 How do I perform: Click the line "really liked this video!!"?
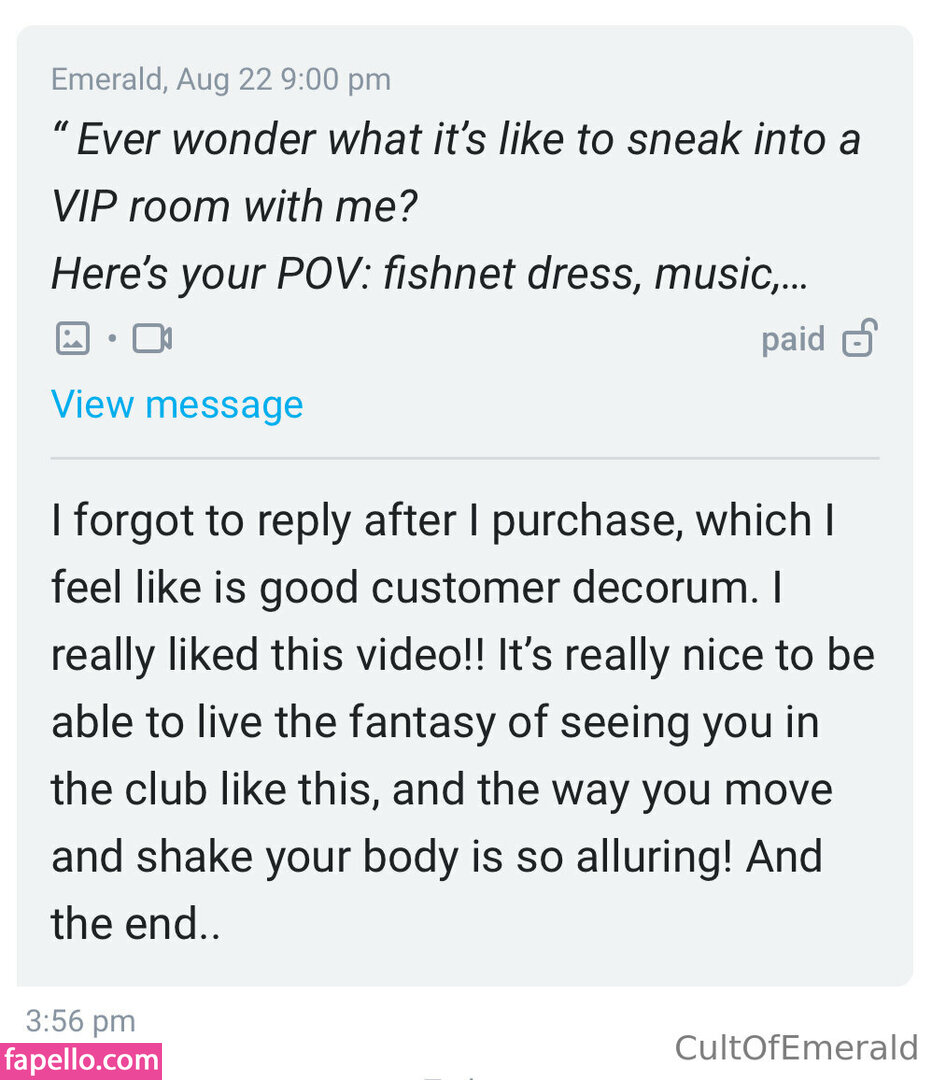coord(462,655)
